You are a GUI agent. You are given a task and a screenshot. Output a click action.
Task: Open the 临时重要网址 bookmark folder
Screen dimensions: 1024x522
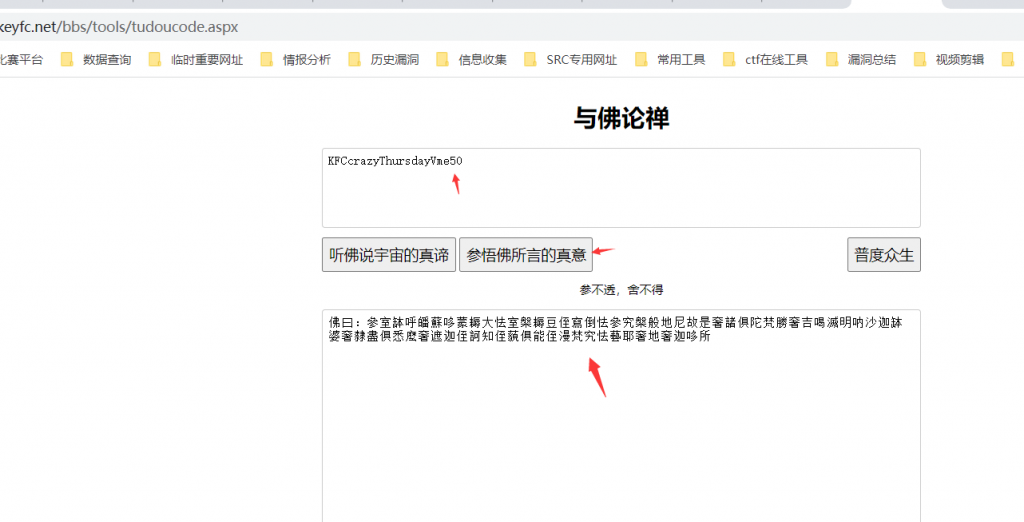click(x=196, y=60)
